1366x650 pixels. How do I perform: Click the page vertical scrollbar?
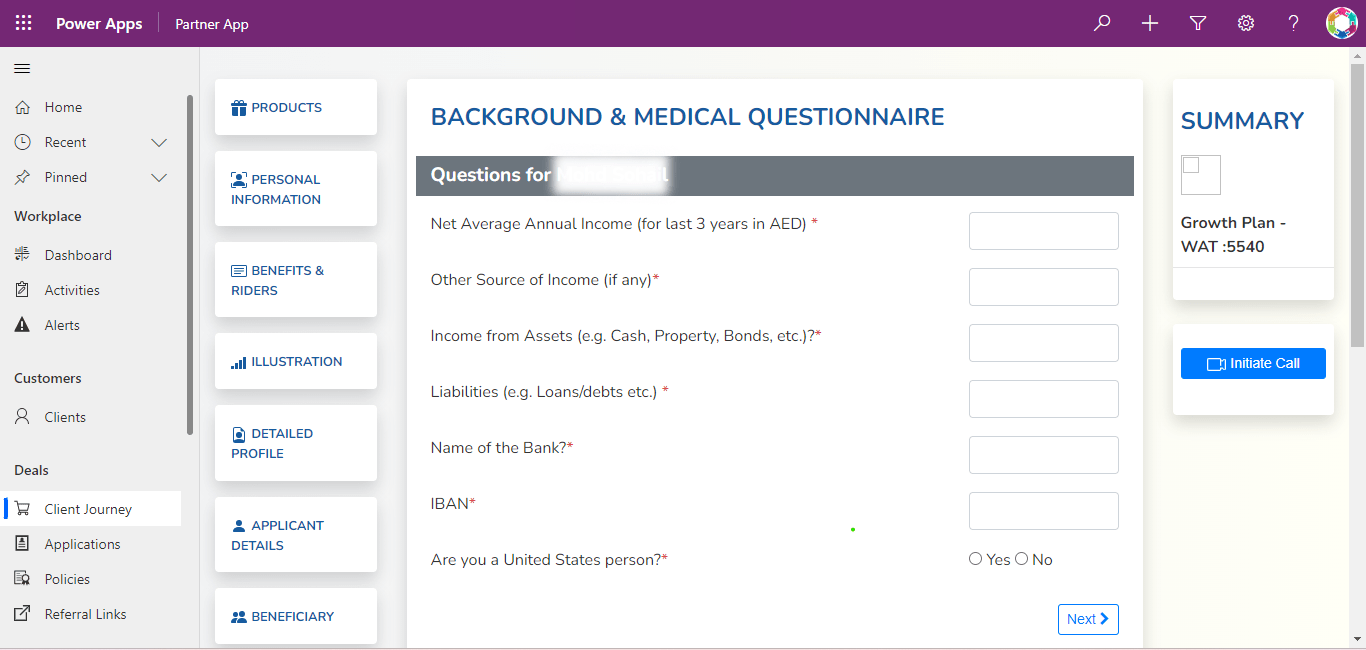point(1357,200)
